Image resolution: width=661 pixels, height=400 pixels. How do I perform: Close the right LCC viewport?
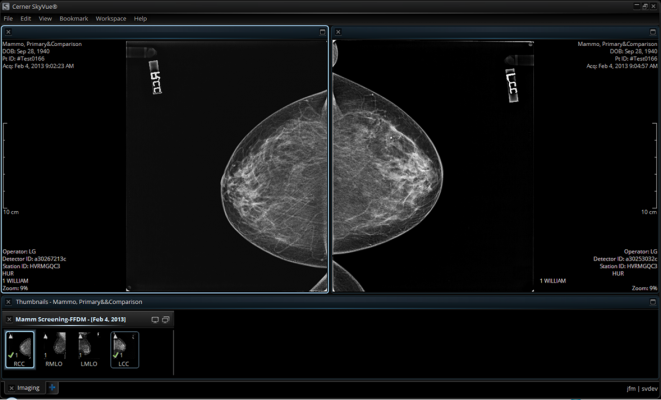(338, 32)
